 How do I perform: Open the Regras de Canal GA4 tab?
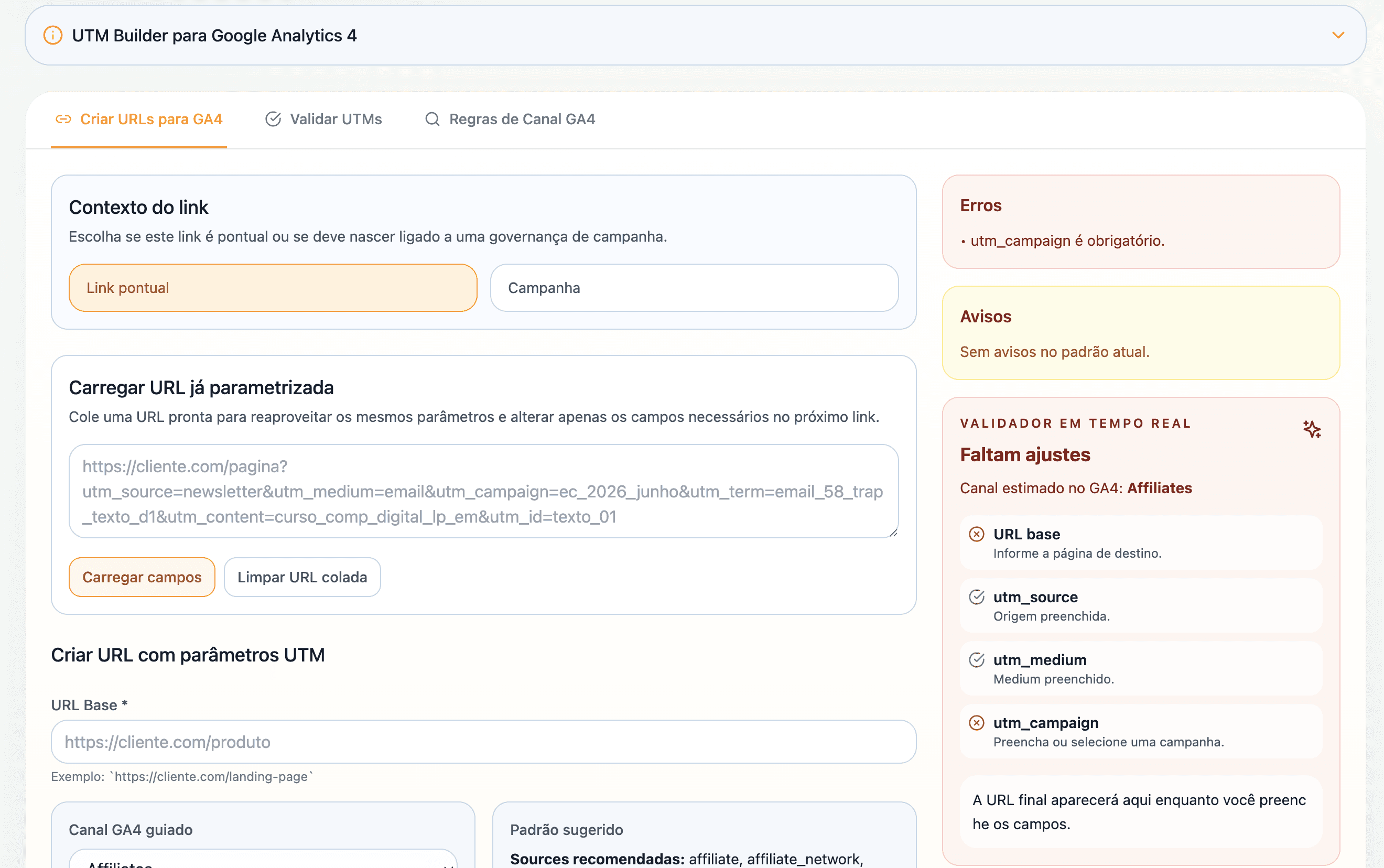click(510, 120)
